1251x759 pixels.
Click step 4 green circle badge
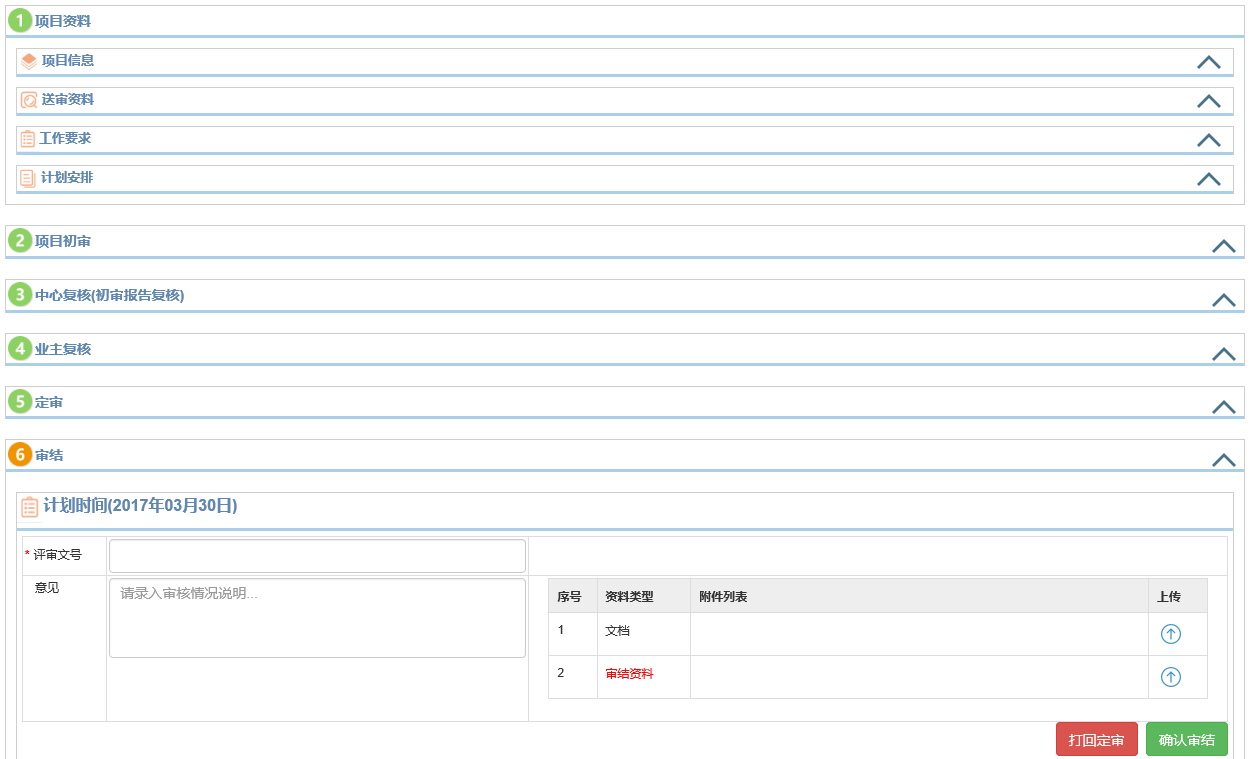[x=20, y=349]
